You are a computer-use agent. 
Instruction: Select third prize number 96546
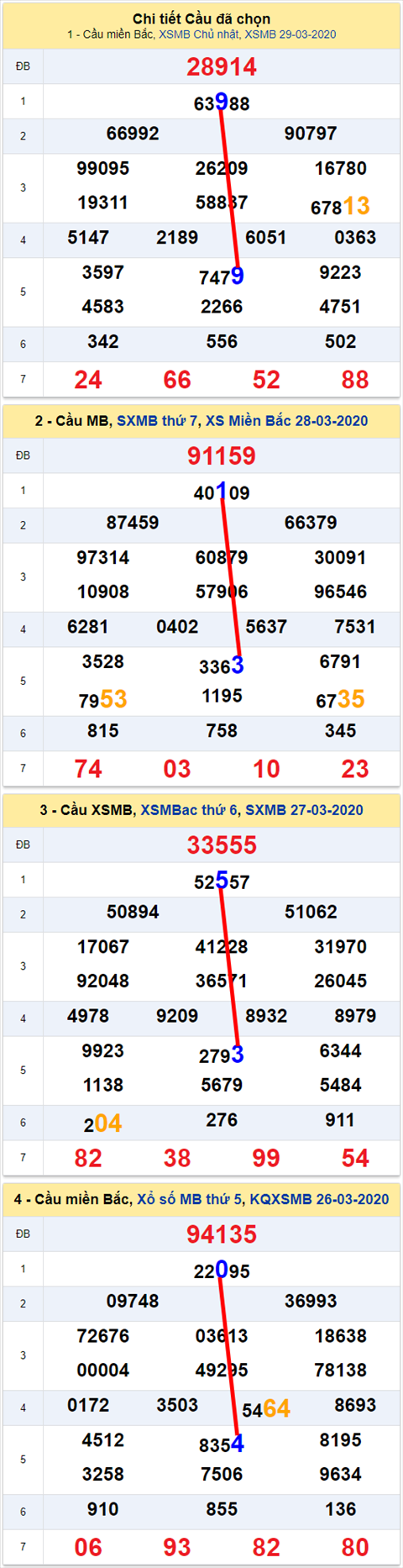pyautogui.click(x=340, y=592)
